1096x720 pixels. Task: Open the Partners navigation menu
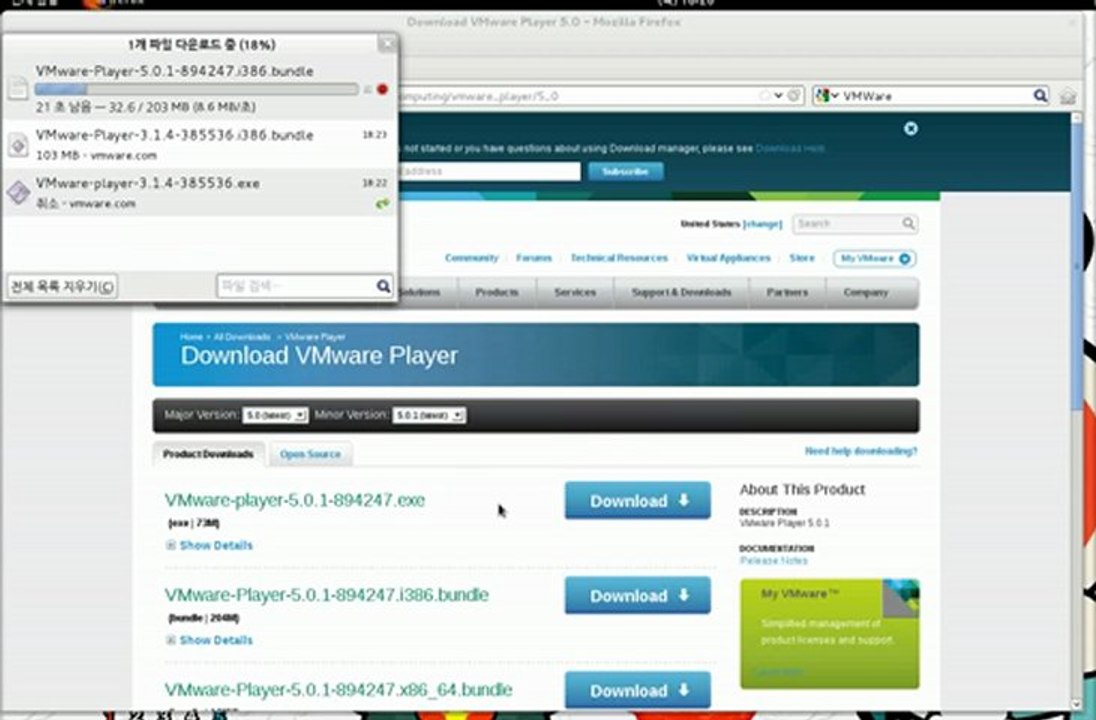[x=787, y=292]
